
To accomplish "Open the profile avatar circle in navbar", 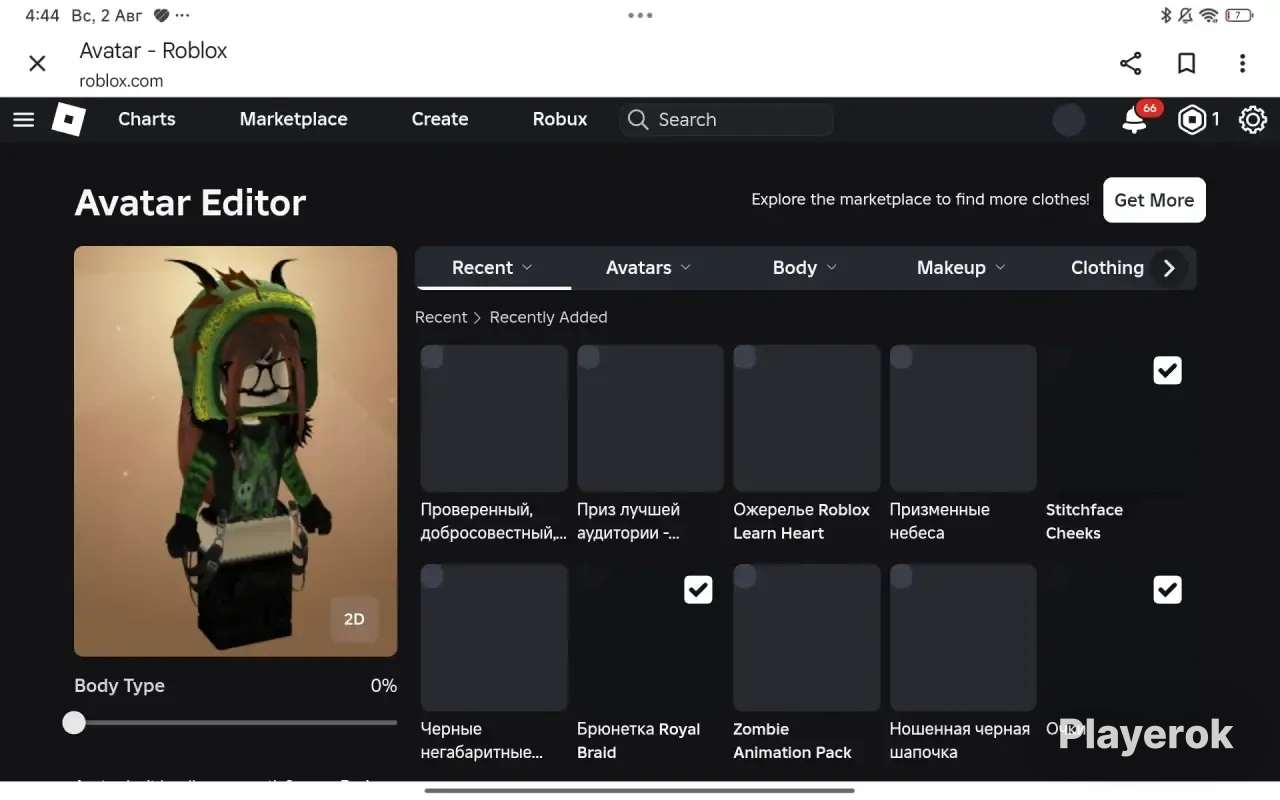I will point(1069,120).
